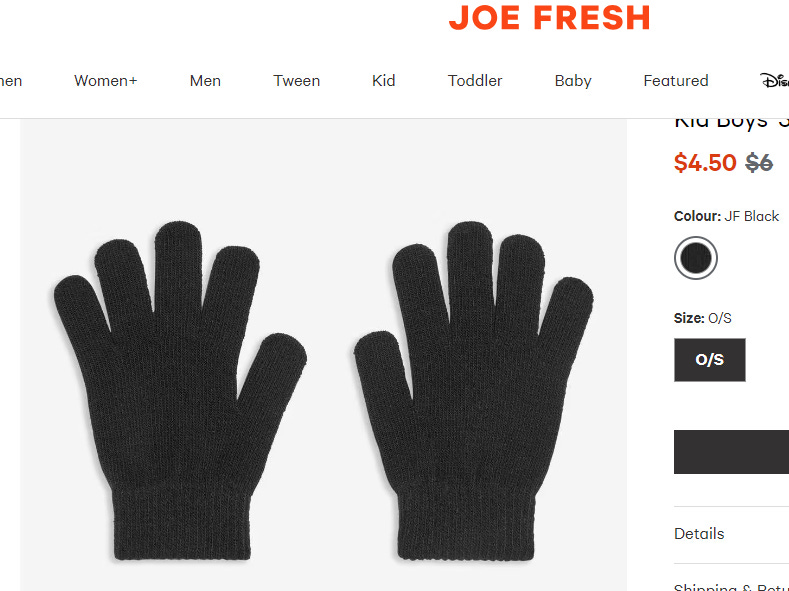Click the Kid Boys' product title
The image size is (789, 591).
731,124
